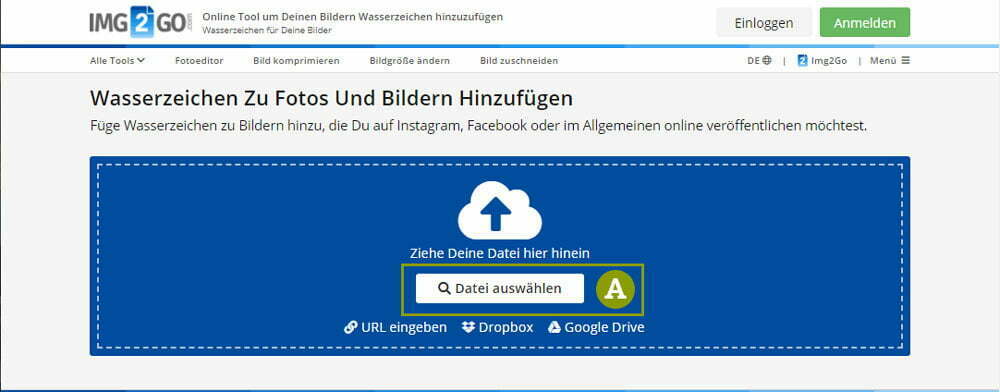The width and height of the screenshot is (1000, 392).
Task: Choose Dropbox upload option
Action: click(497, 328)
